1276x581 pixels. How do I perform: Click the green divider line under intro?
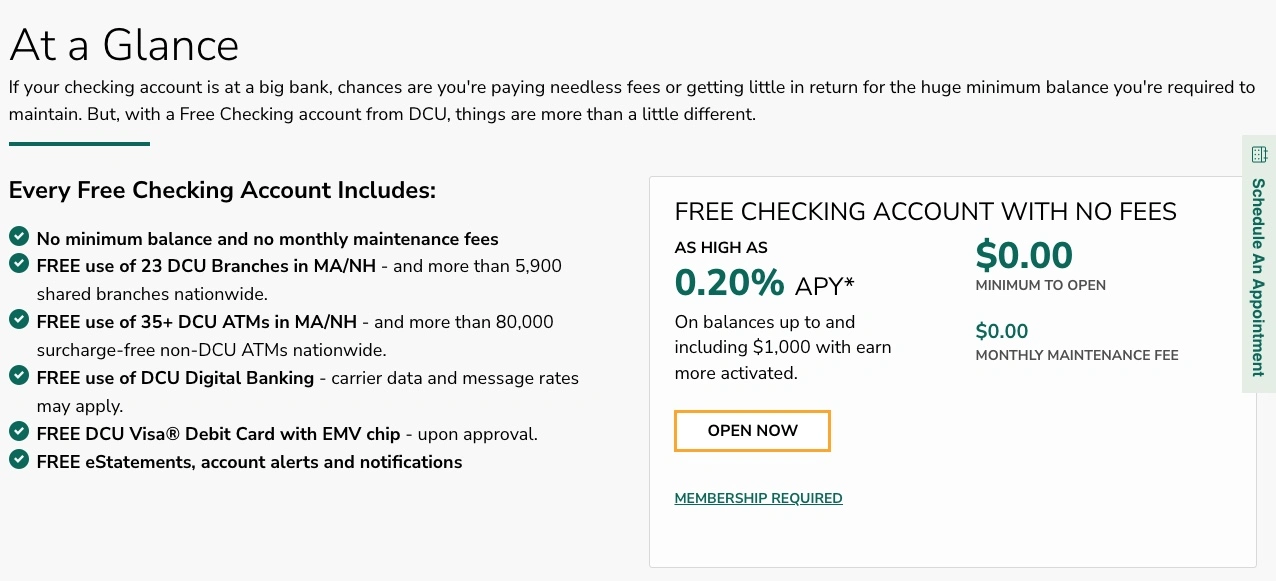point(79,144)
